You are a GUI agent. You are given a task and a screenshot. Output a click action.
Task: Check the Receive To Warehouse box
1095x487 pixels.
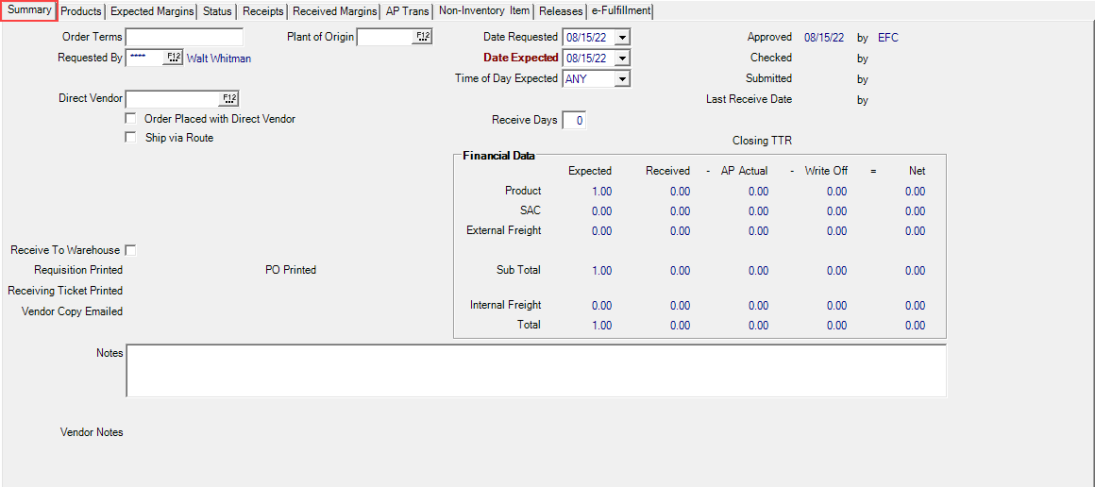(x=130, y=250)
